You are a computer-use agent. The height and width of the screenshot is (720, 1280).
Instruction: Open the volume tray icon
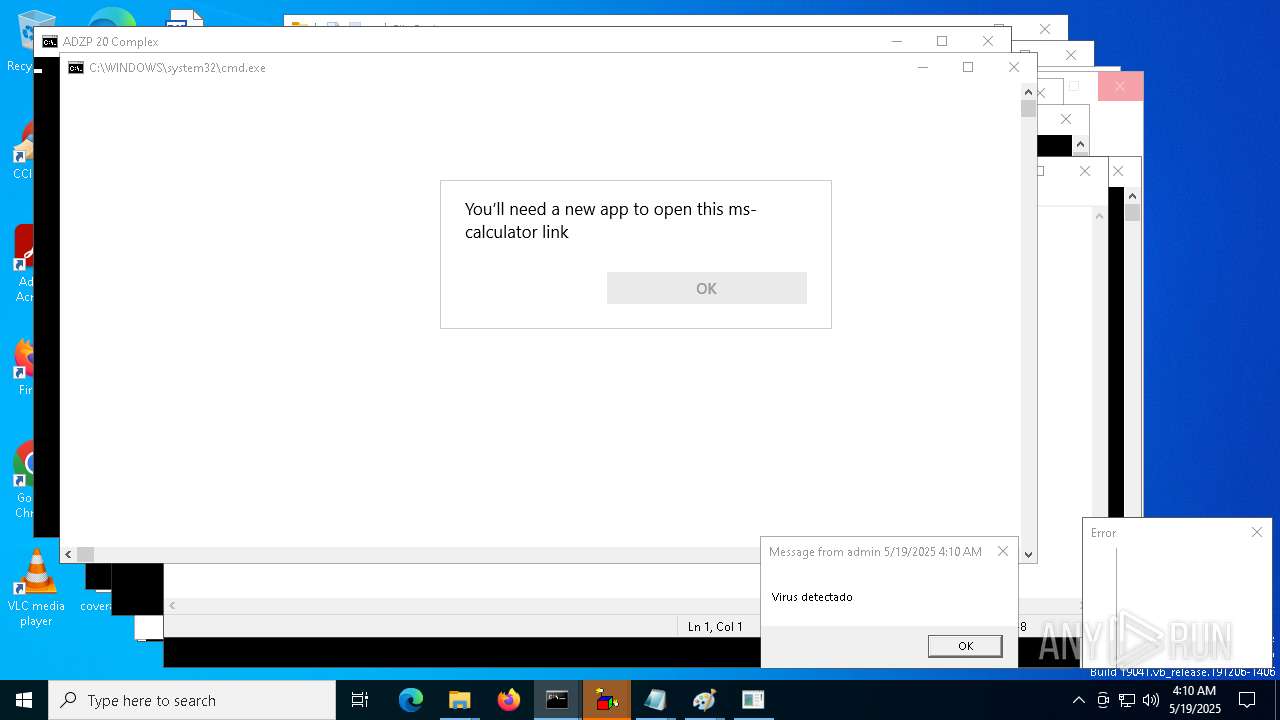tap(1151, 700)
